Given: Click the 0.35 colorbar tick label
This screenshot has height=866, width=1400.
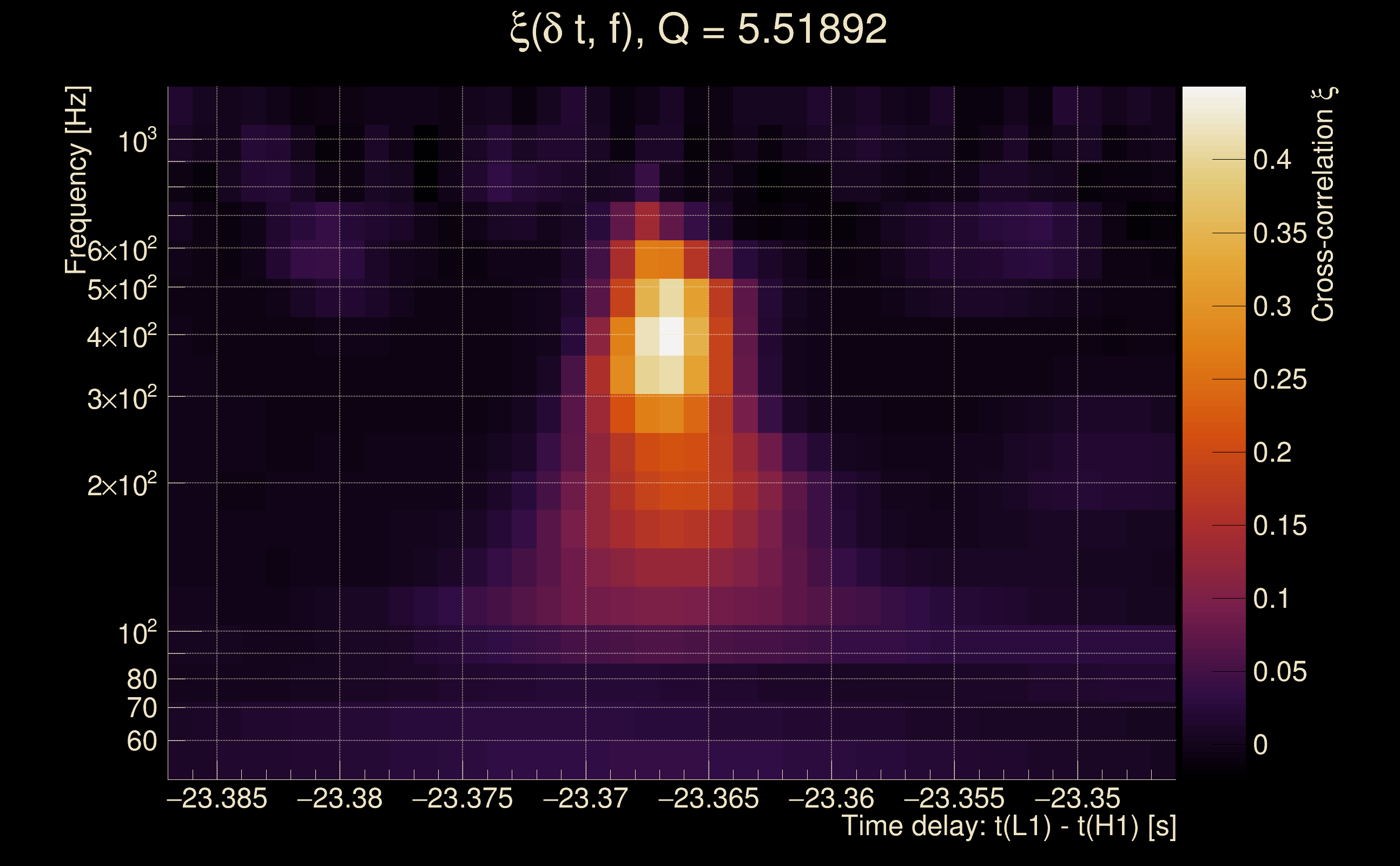Looking at the screenshot, I should click(x=1280, y=234).
